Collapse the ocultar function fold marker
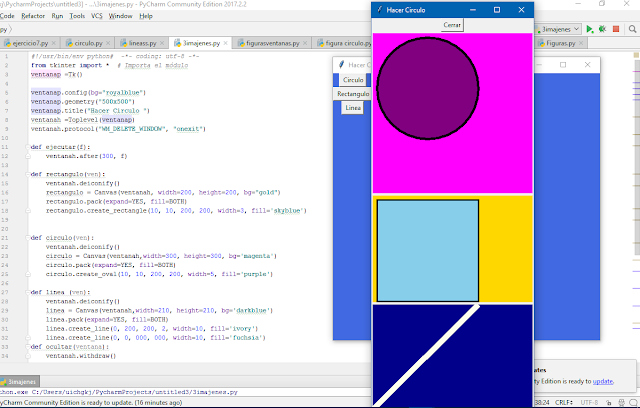 coord(28,347)
